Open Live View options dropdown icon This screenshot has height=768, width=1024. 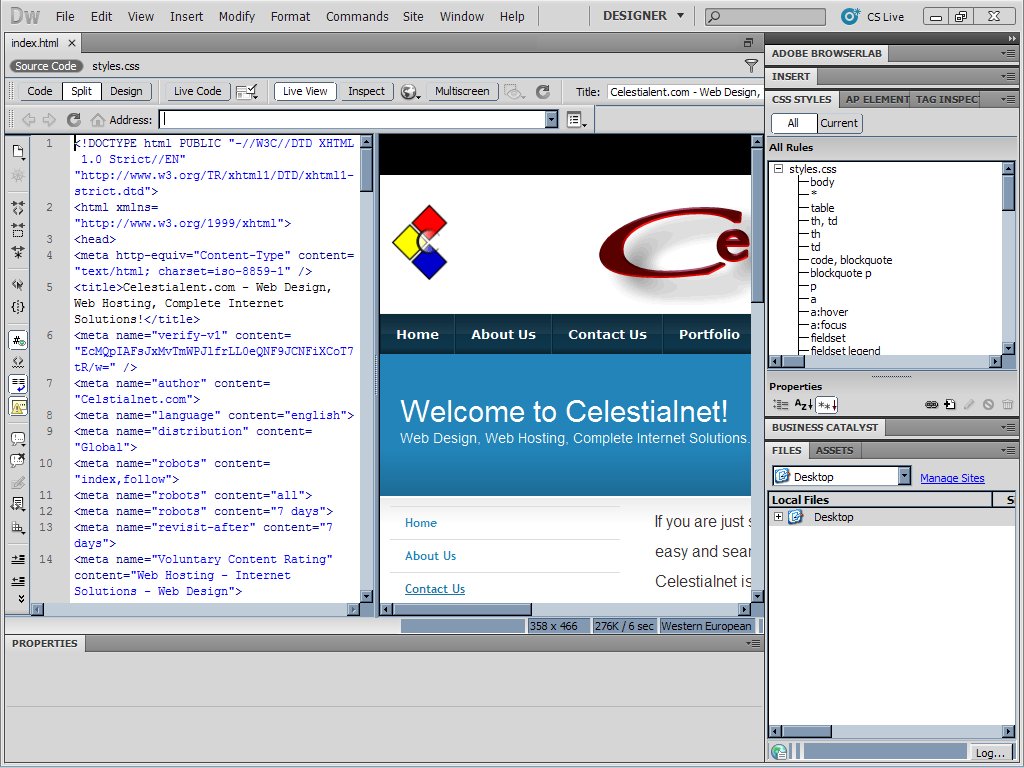coord(576,120)
